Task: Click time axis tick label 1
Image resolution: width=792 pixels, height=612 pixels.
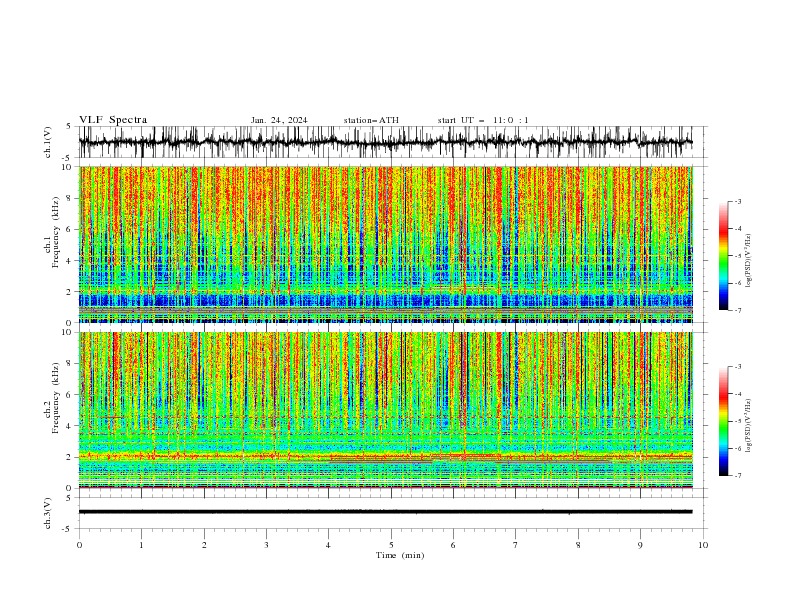Action: [x=141, y=545]
